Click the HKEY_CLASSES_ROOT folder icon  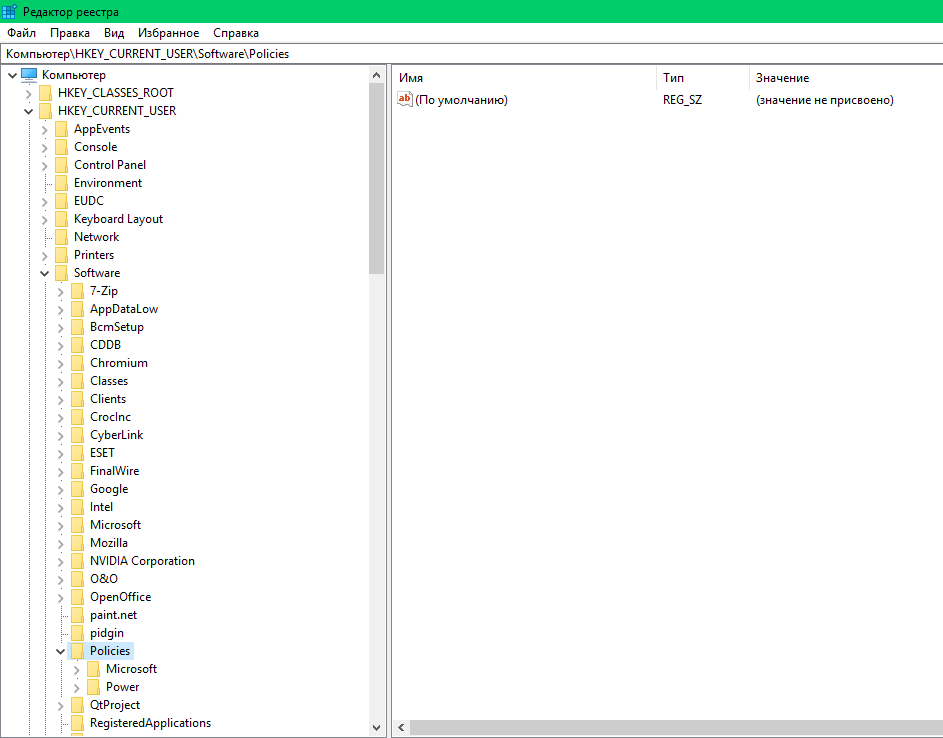45,93
